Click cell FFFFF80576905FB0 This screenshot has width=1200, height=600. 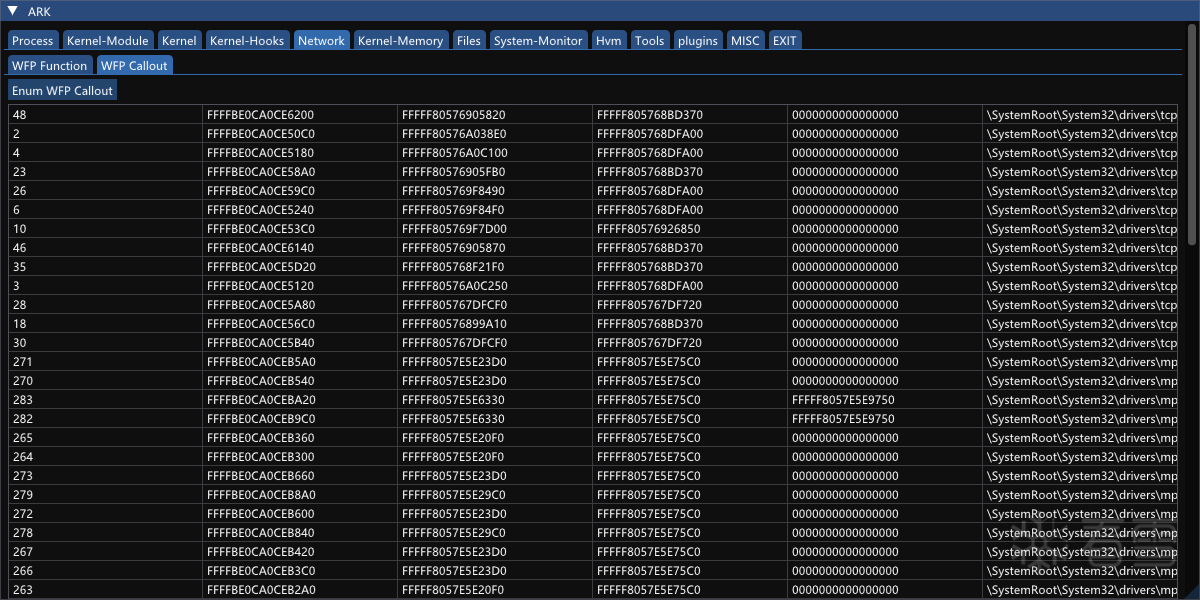pos(495,172)
